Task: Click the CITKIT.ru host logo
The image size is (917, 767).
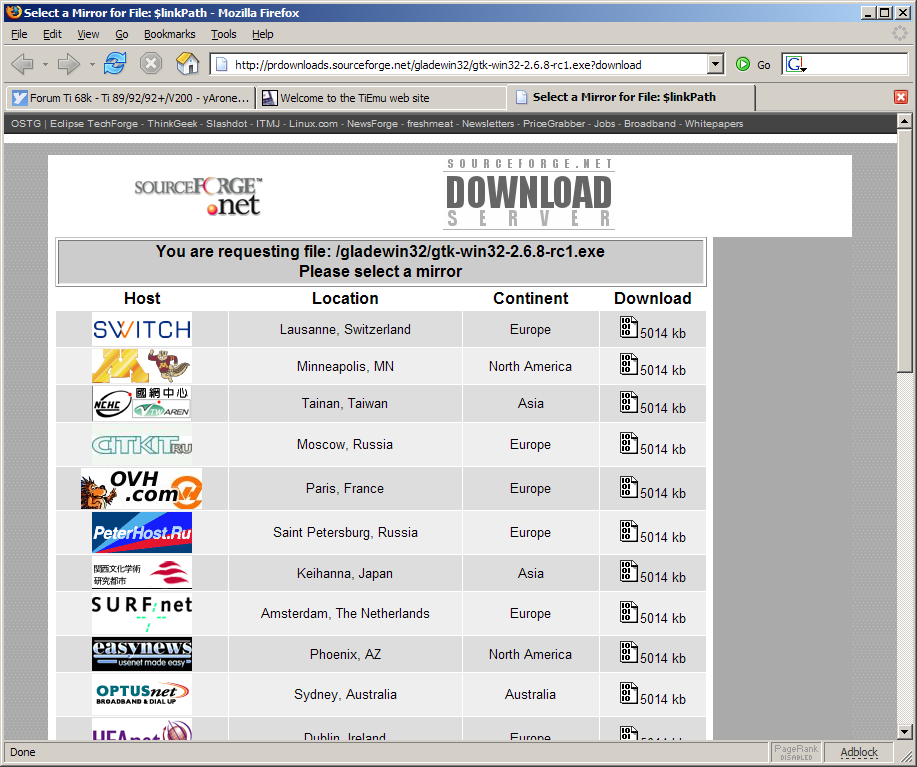Action: point(142,445)
